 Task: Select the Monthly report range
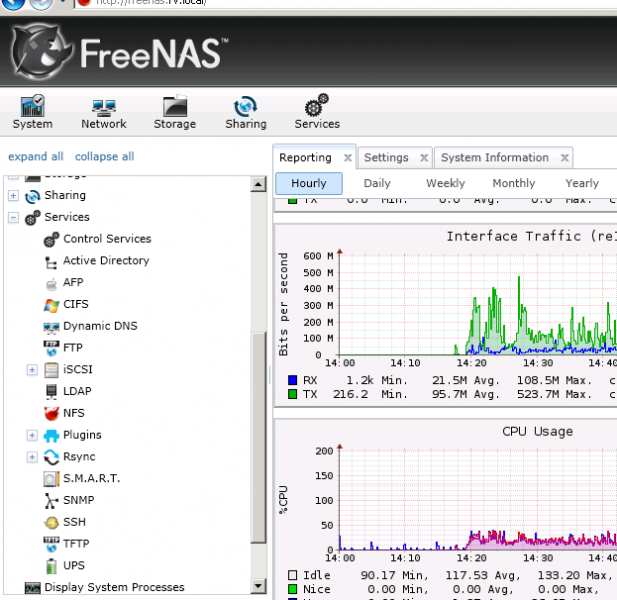pyautogui.click(x=514, y=183)
